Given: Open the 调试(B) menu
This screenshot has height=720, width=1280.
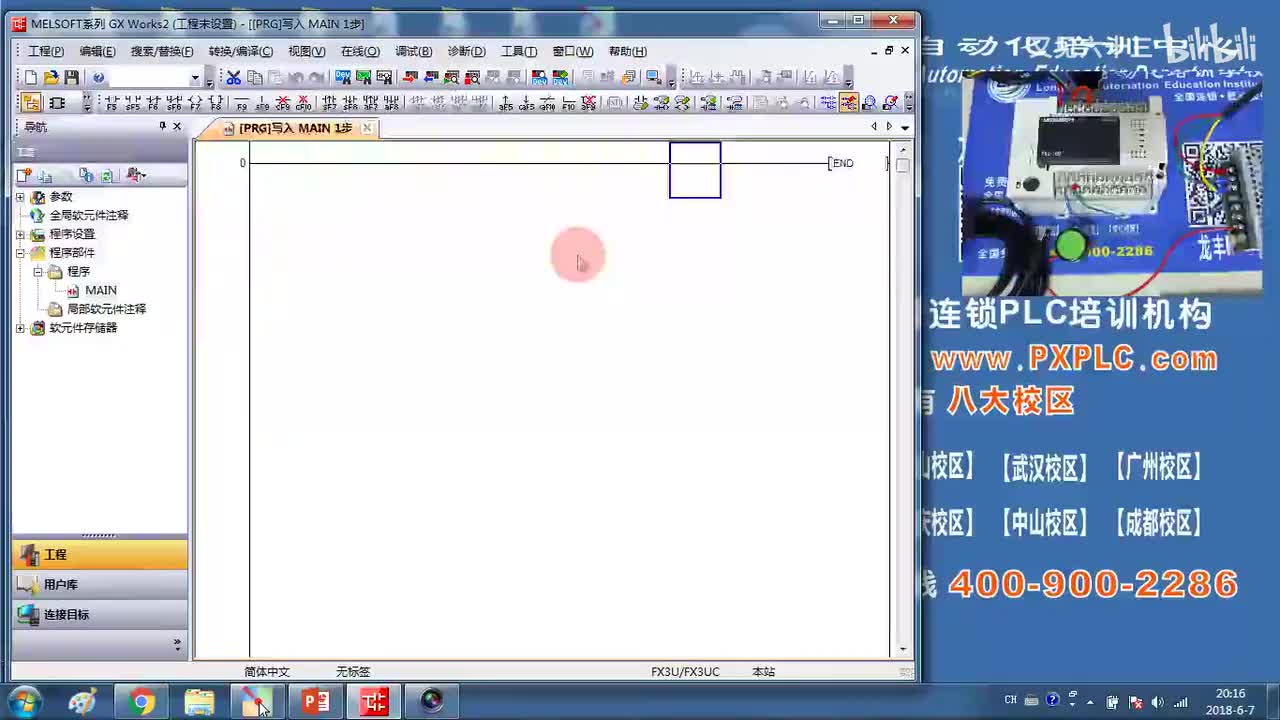Looking at the screenshot, I should point(414,51).
